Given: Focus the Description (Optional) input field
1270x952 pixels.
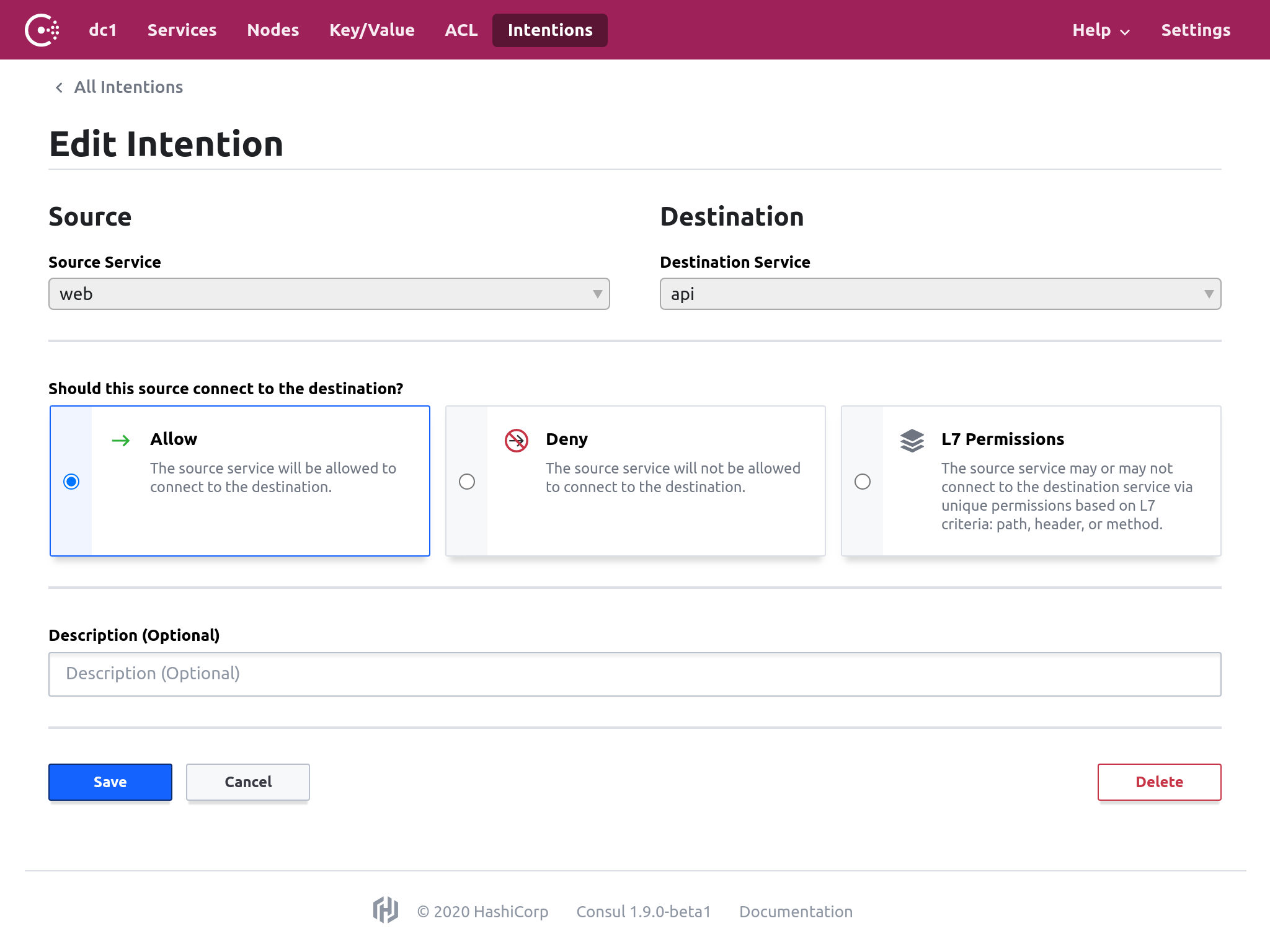Looking at the screenshot, I should point(635,674).
